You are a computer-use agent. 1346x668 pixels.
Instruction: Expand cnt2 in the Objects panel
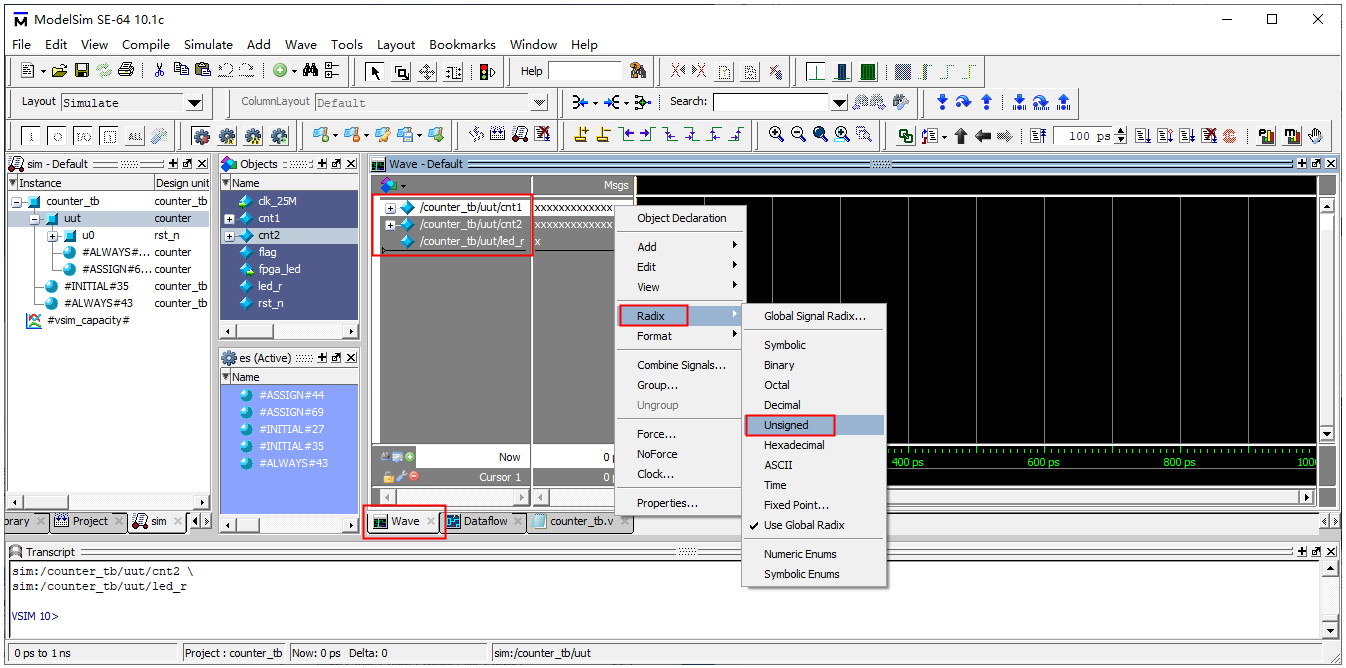coord(230,236)
